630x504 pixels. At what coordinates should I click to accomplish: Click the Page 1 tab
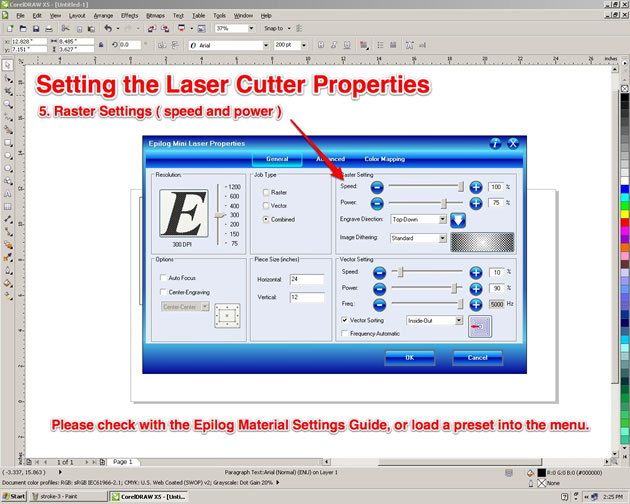123,462
